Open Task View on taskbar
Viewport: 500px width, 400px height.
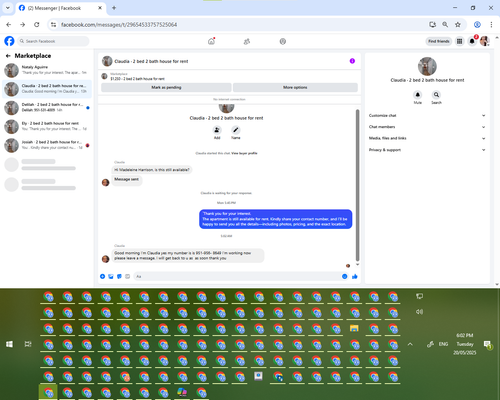[x=28, y=344]
